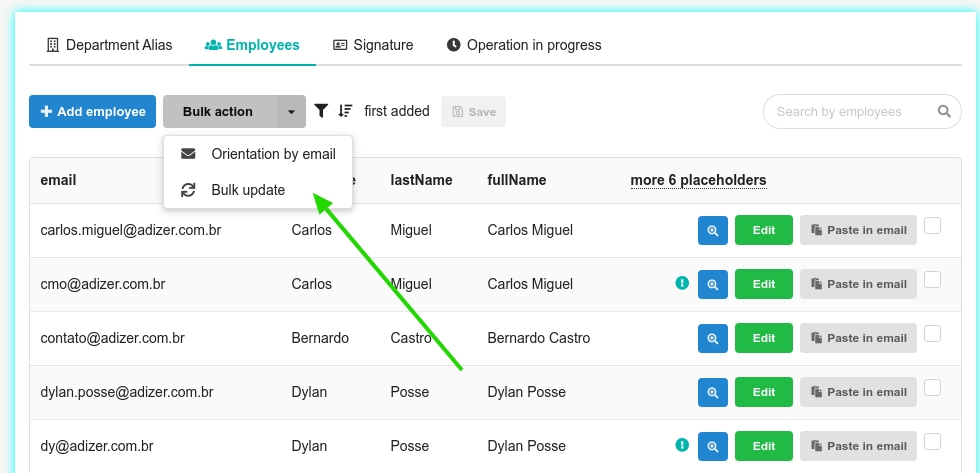Viewport: 980px width, 473px height.
Task: Expand the more 6 placeholders column
Action: [698, 181]
